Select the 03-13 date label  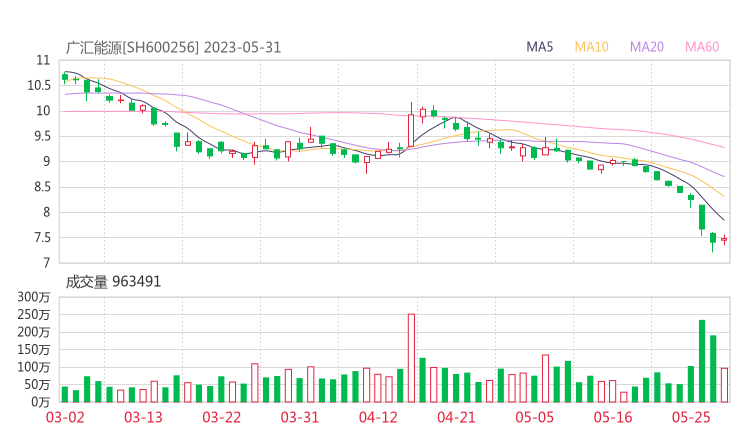[x=143, y=417]
